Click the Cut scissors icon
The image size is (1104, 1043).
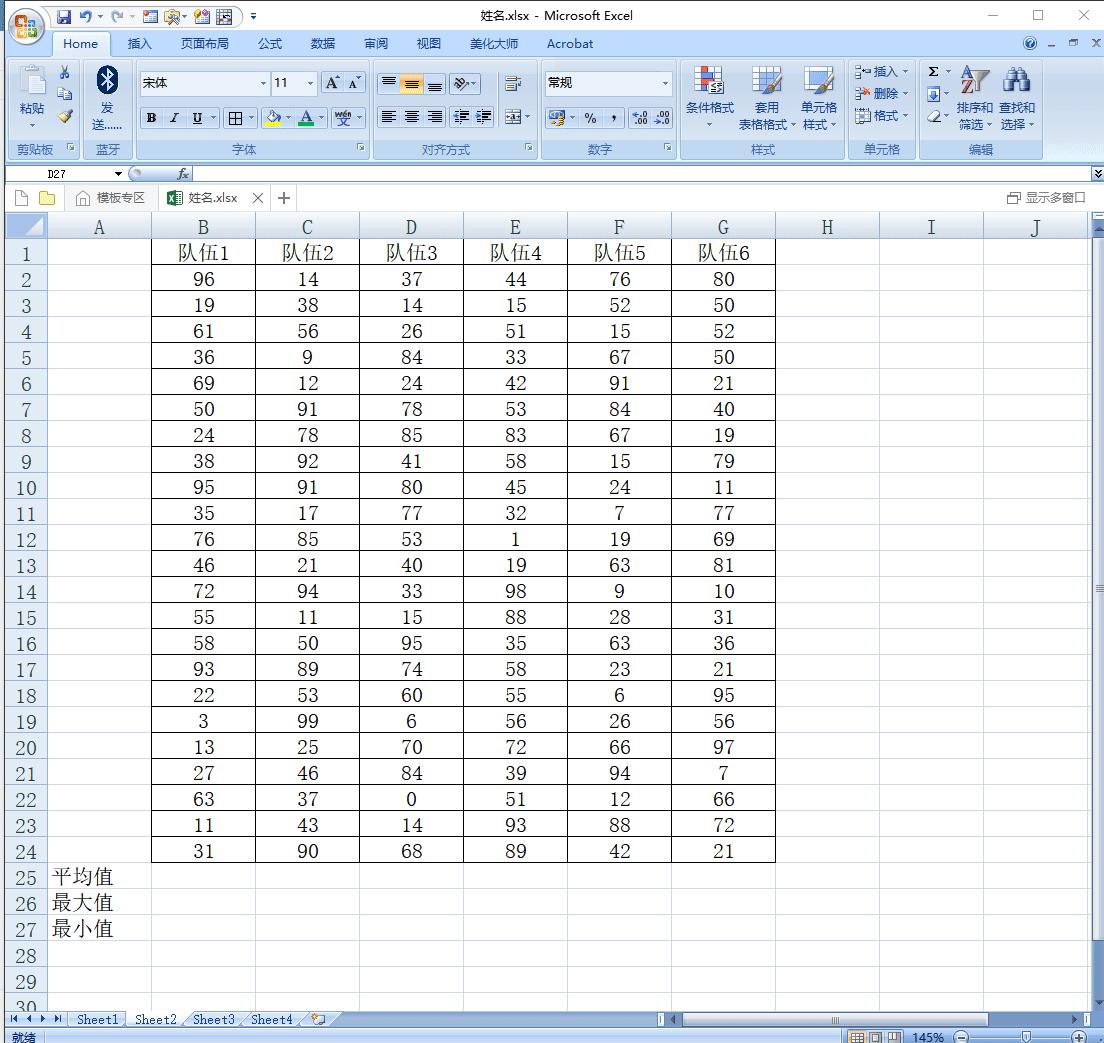(x=65, y=72)
